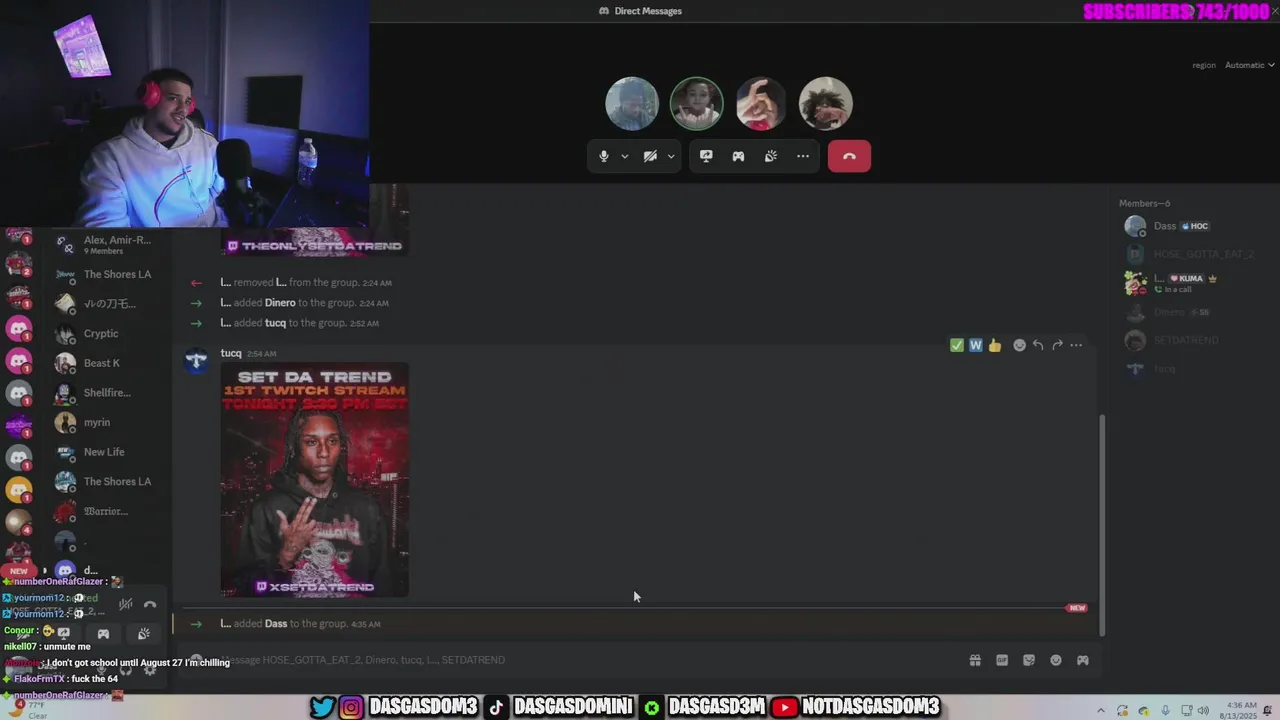Open more call options ellipsis

pyautogui.click(x=803, y=156)
